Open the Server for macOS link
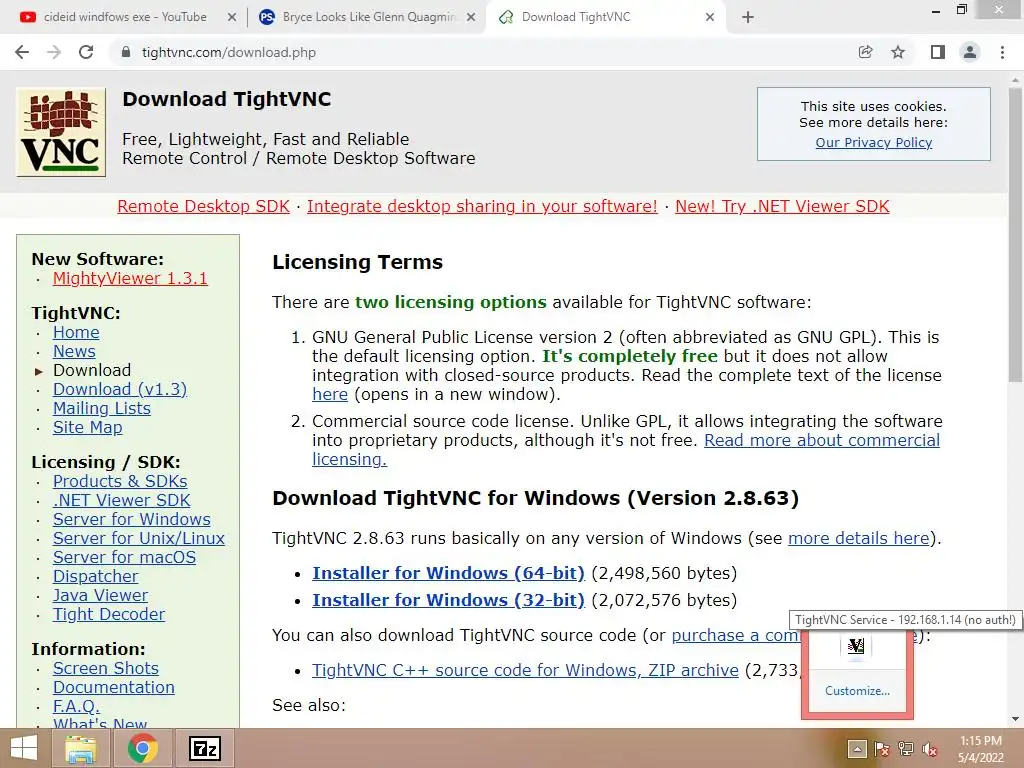Image resolution: width=1024 pixels, height=768 pixels. [x=124, y=557]
